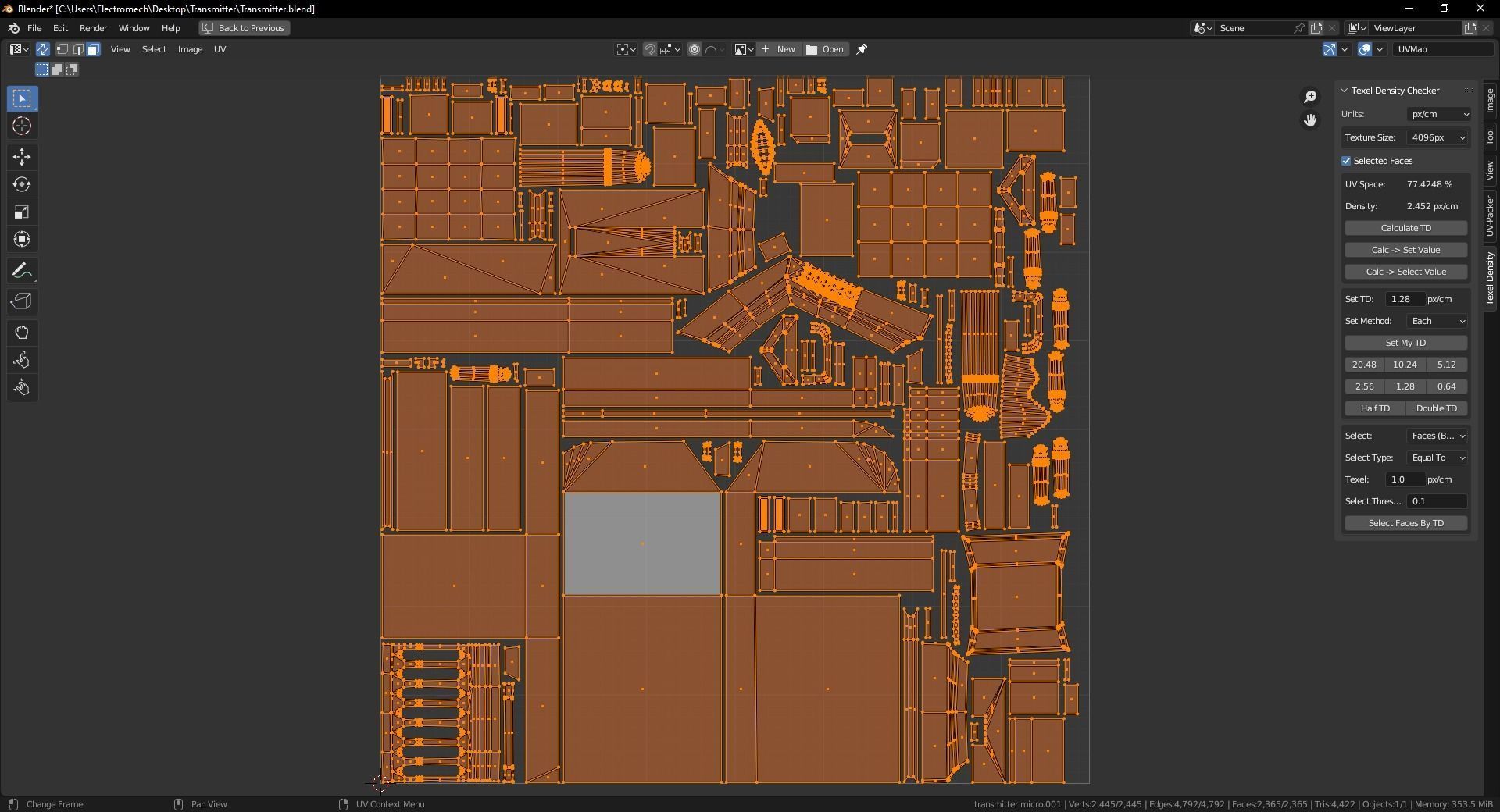This screenshot has height=812, width=1500.
Task: Select the Transform tool
Action: coord(22,239)
